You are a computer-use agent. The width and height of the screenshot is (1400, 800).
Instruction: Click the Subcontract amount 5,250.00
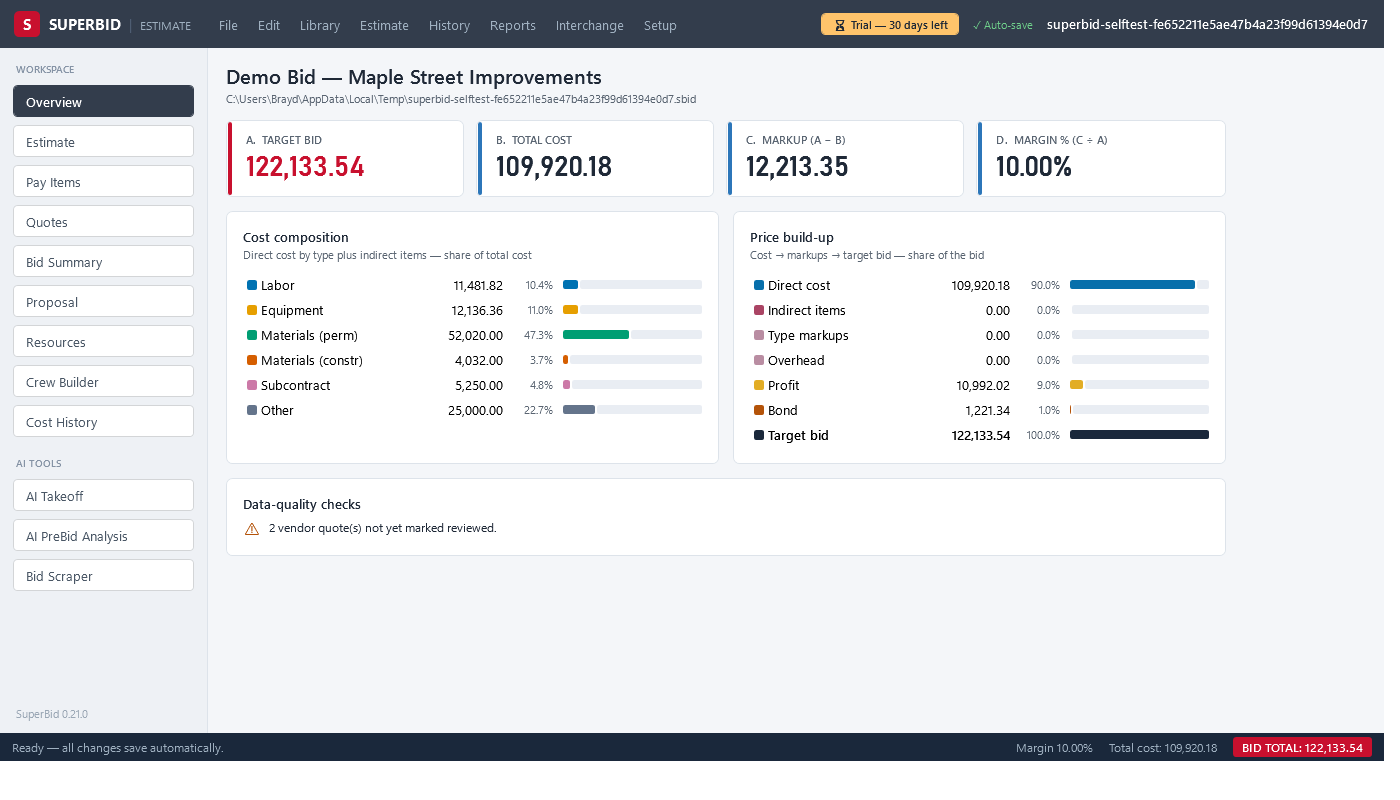tap(481, 385)
